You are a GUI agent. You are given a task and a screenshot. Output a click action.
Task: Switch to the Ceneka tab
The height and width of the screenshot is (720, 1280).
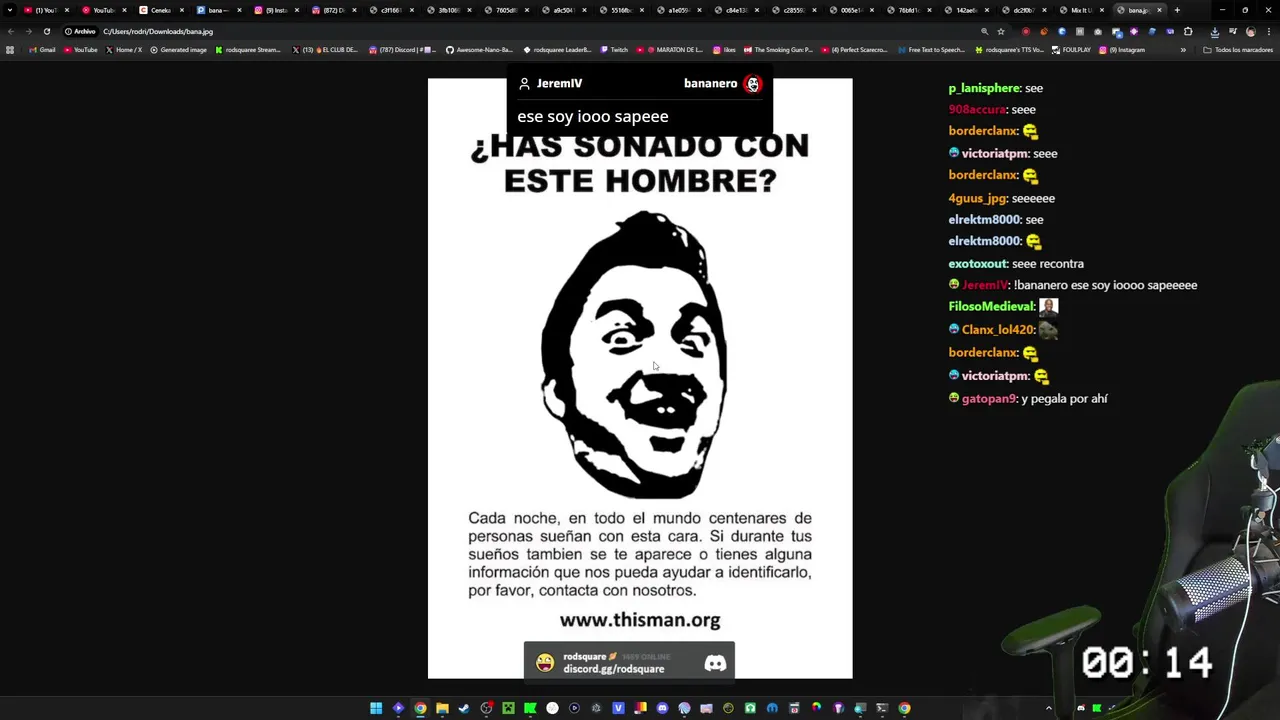160,10
